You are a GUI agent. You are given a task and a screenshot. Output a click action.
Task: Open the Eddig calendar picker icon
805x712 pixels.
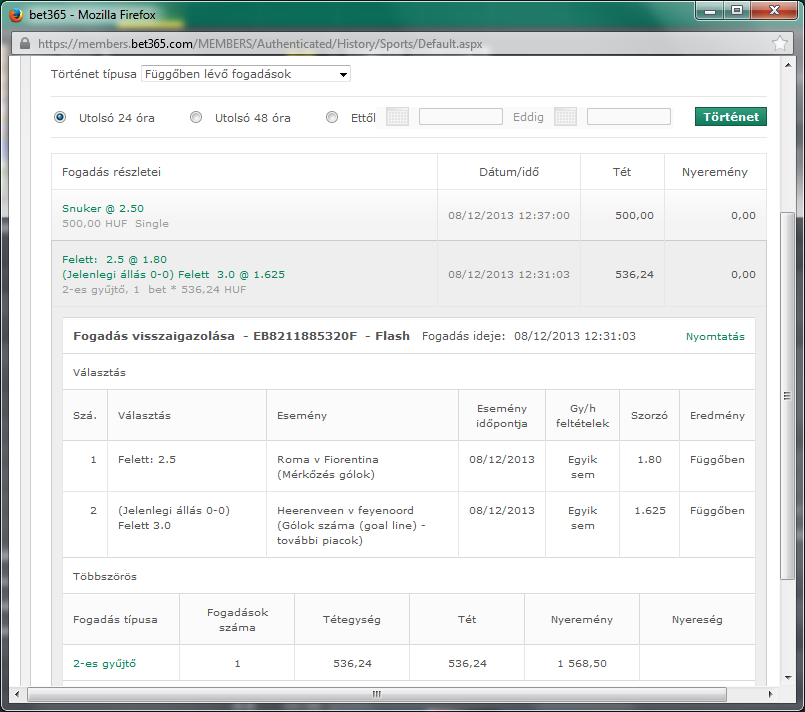point(565,117)
